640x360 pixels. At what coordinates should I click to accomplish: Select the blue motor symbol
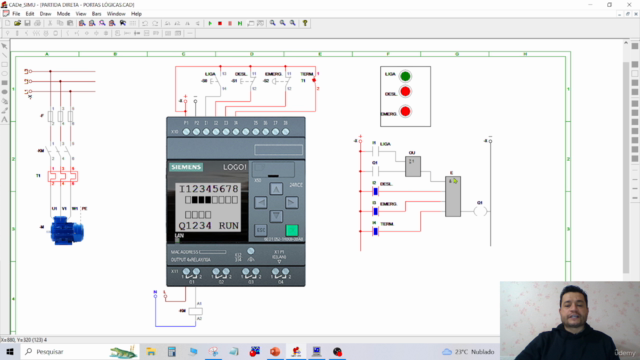[67, 231]
